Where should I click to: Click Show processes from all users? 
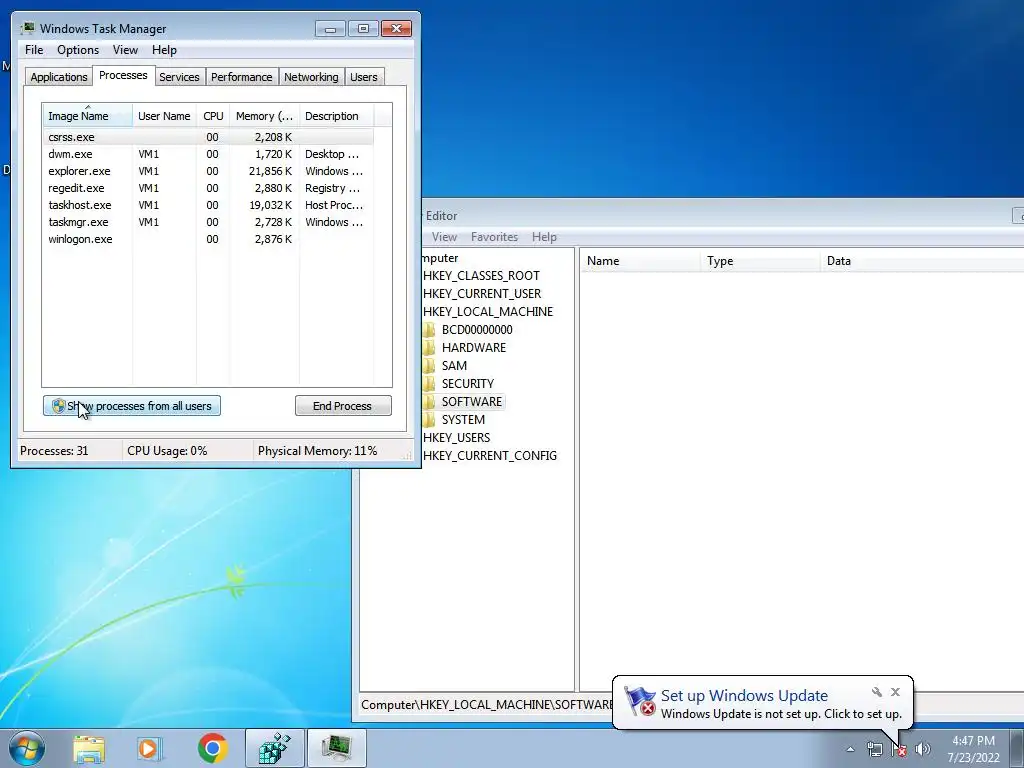[x=132, y=406]
